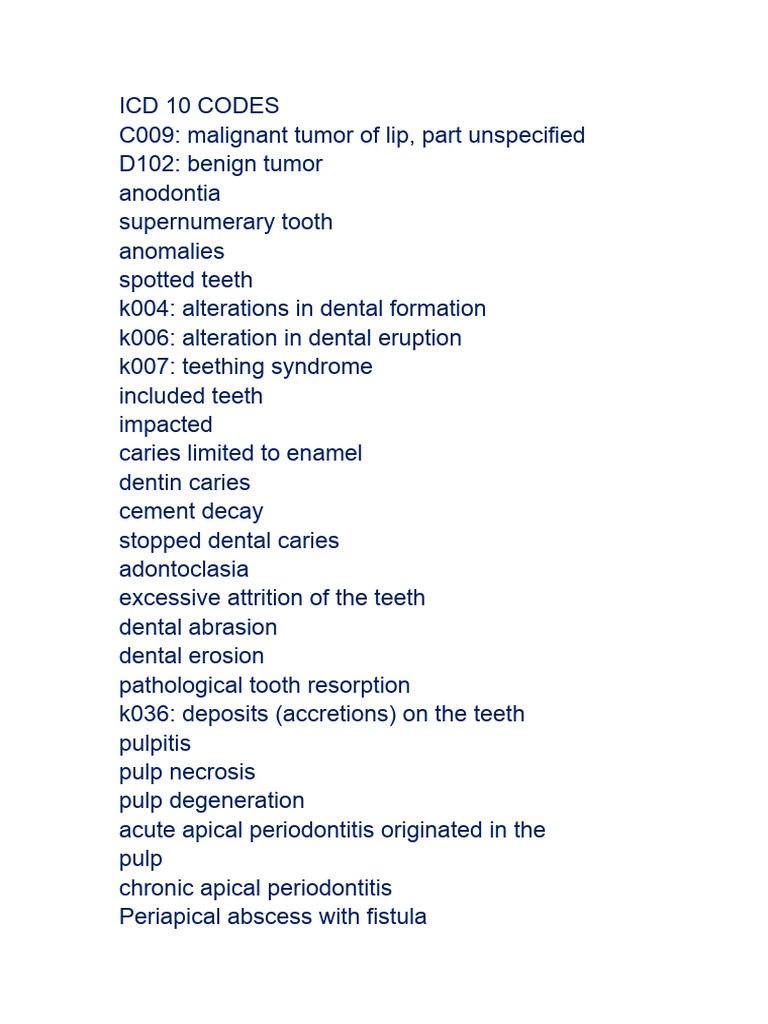
Task: Click k006 alteration in dental eruption
Action: coord(291,338)
